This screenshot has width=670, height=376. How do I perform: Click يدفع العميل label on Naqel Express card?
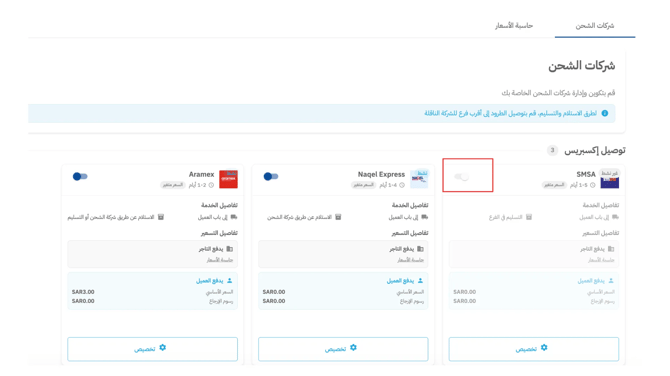pos(400,281)
